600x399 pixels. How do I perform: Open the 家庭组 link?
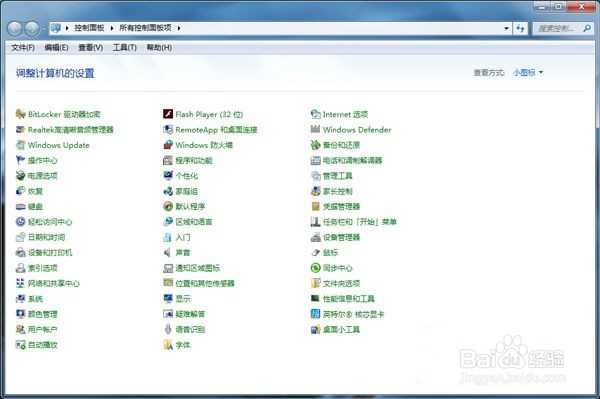186,191
